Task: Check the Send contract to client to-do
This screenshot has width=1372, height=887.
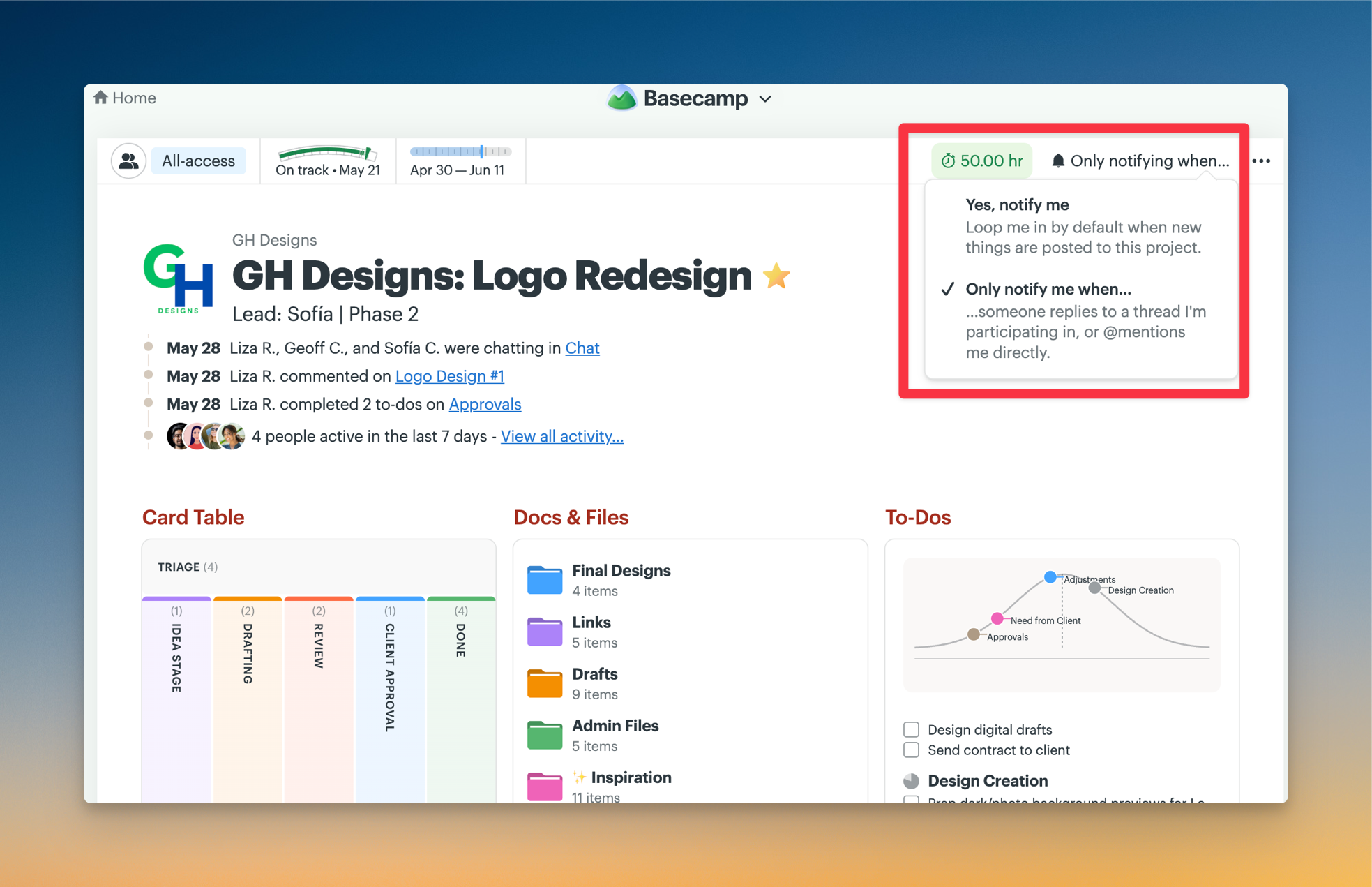Action: pos(911,750)
